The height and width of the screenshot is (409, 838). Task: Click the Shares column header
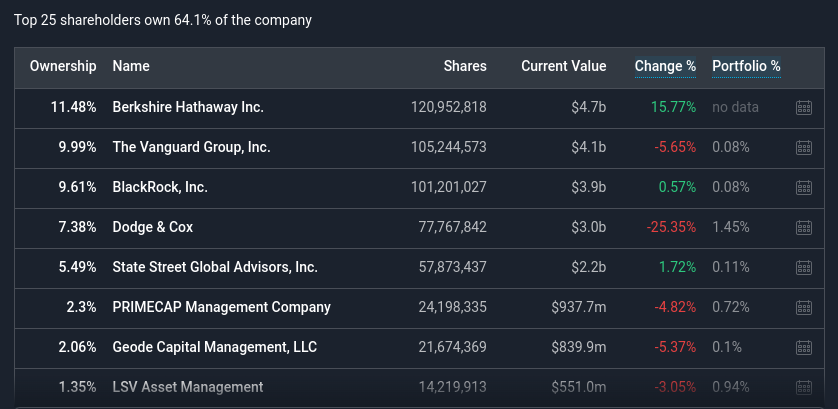465,66
